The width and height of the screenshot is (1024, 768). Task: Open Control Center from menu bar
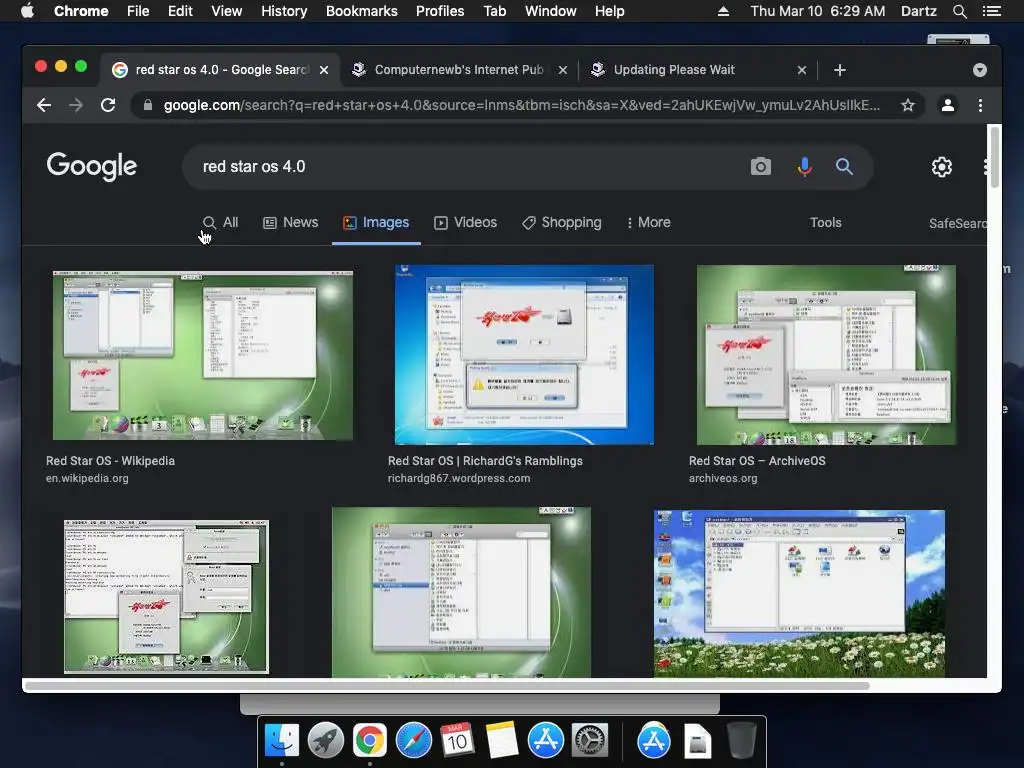[991, 11]
